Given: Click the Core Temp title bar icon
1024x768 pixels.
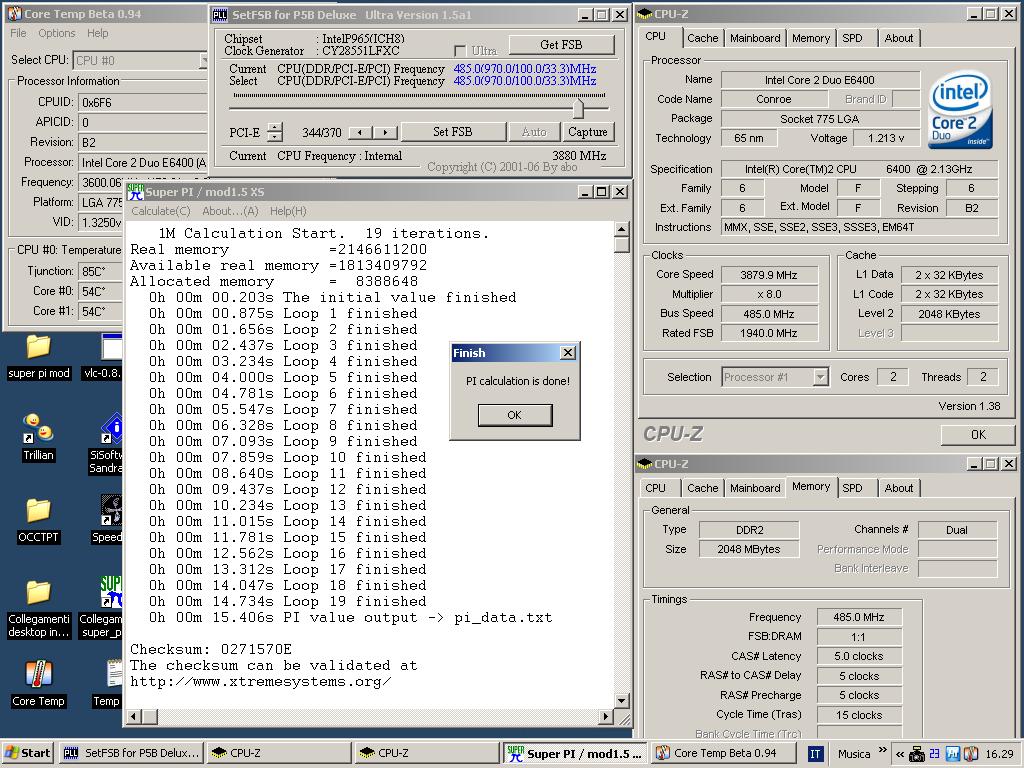Looking at the screenshot, I should coord(14,14).
